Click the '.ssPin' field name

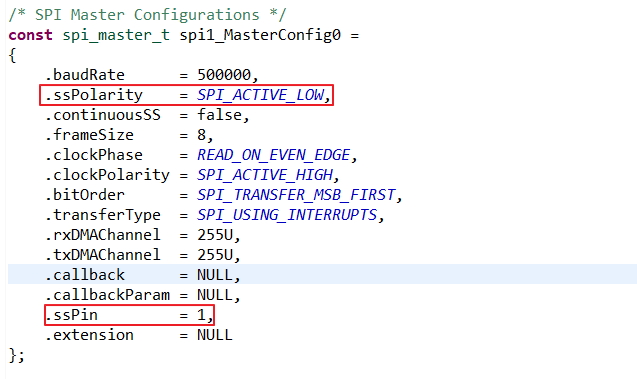coord(72,315)
